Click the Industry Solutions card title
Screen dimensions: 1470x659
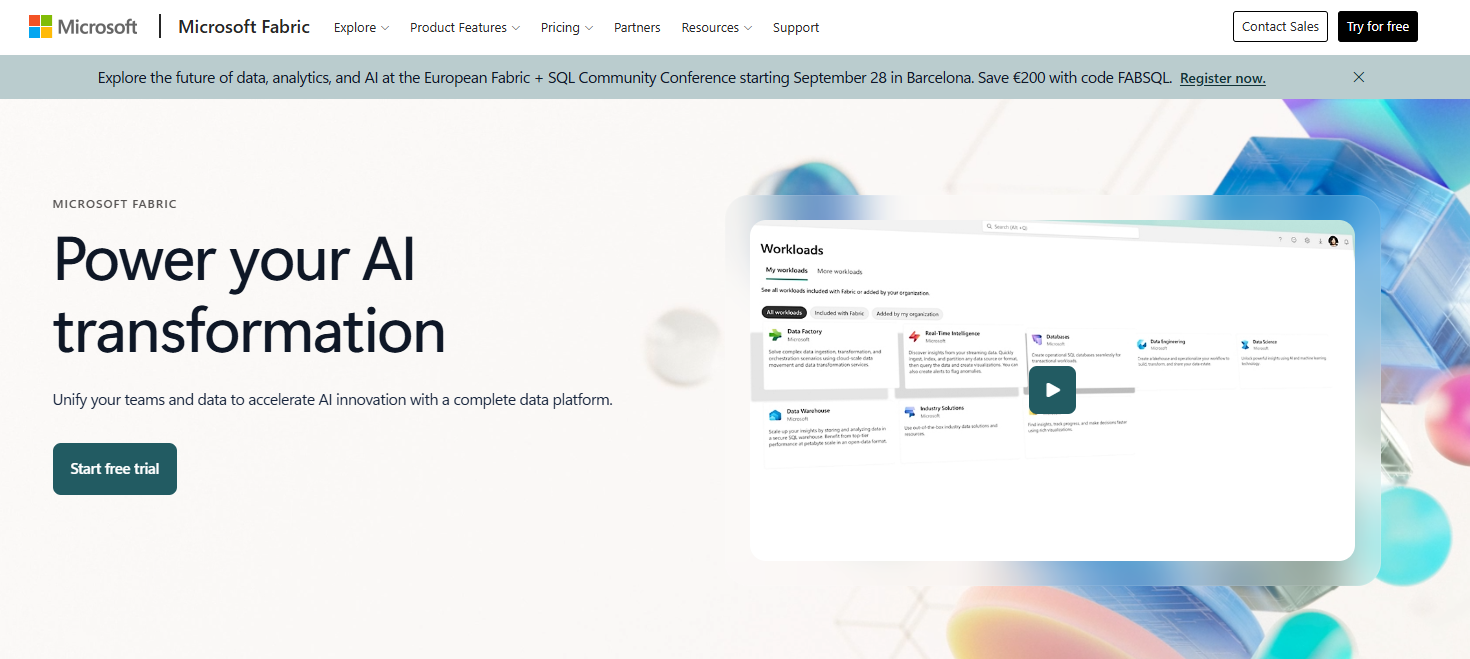point(942,408)
